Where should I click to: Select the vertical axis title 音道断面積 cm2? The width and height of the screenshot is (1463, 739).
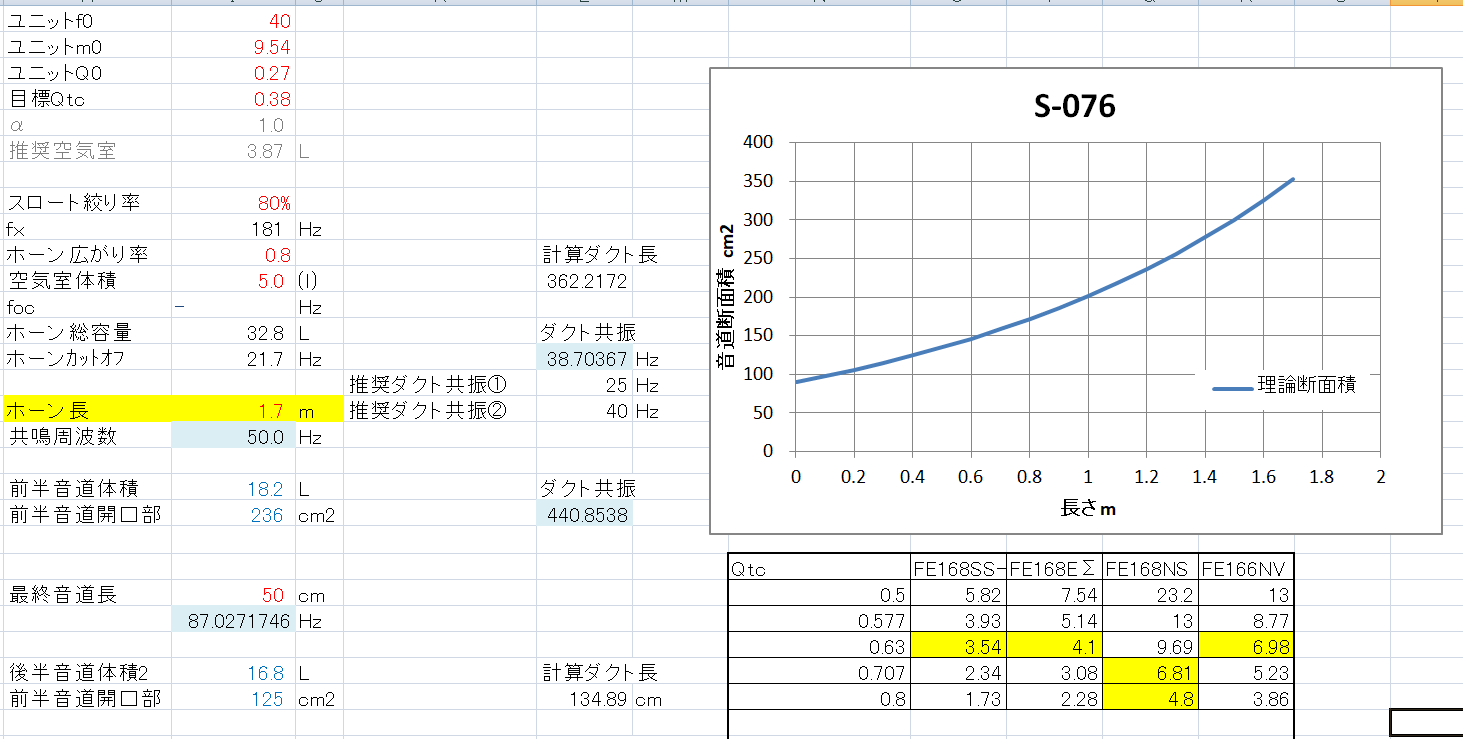point(727,296)
